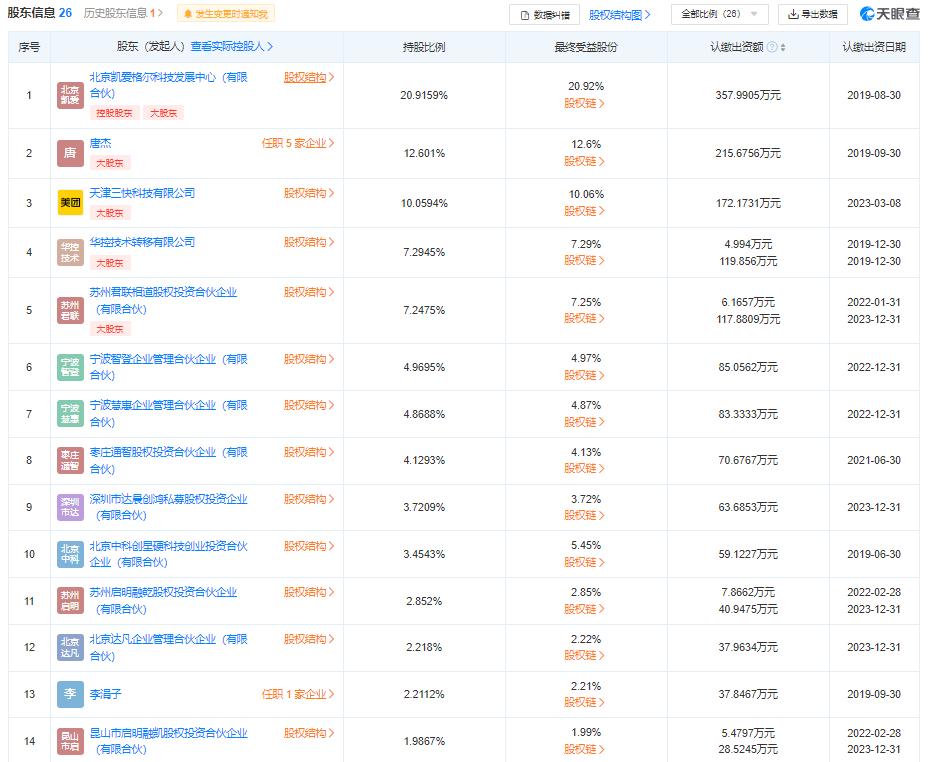Open the 全部比例 (26) dropdown
Image resolution: width=931 pixels, height=762 pixels.
[x=720, y=14]
